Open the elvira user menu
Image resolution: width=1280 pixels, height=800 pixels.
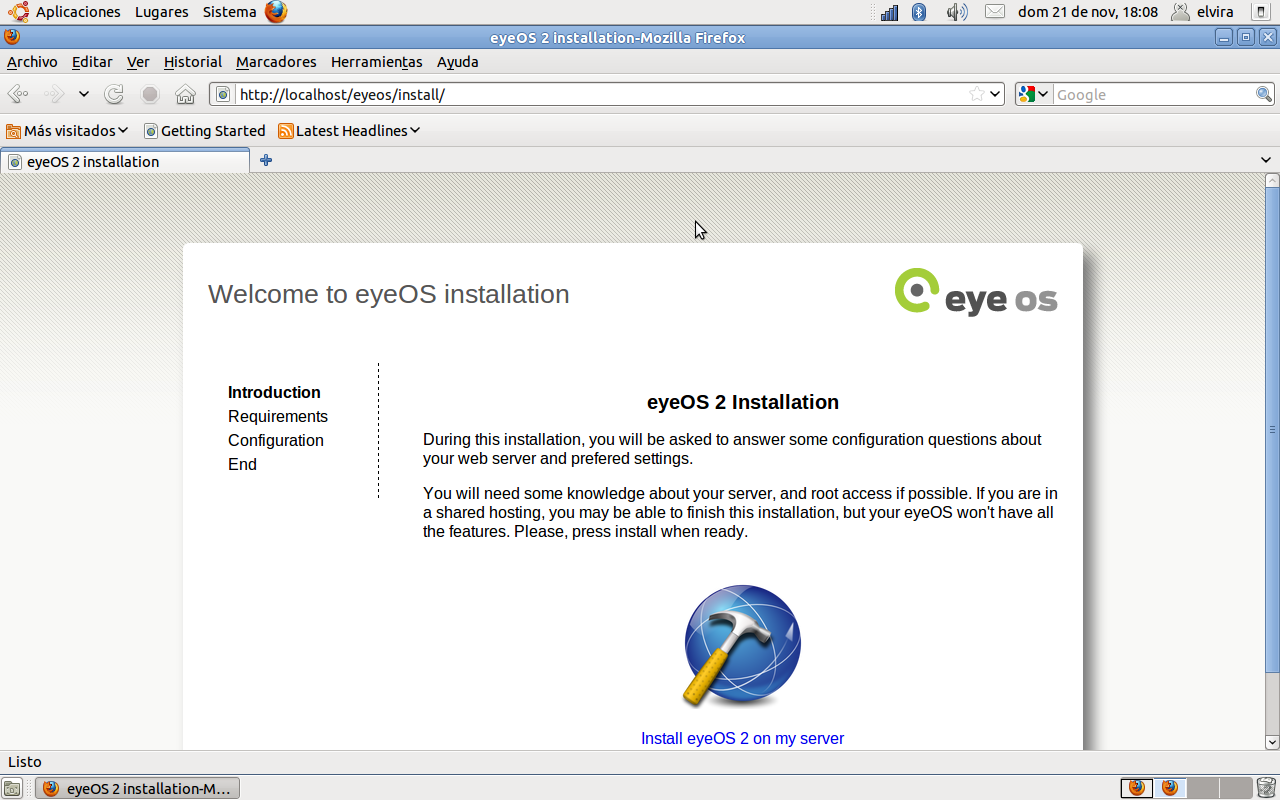tap(1203, 12)
